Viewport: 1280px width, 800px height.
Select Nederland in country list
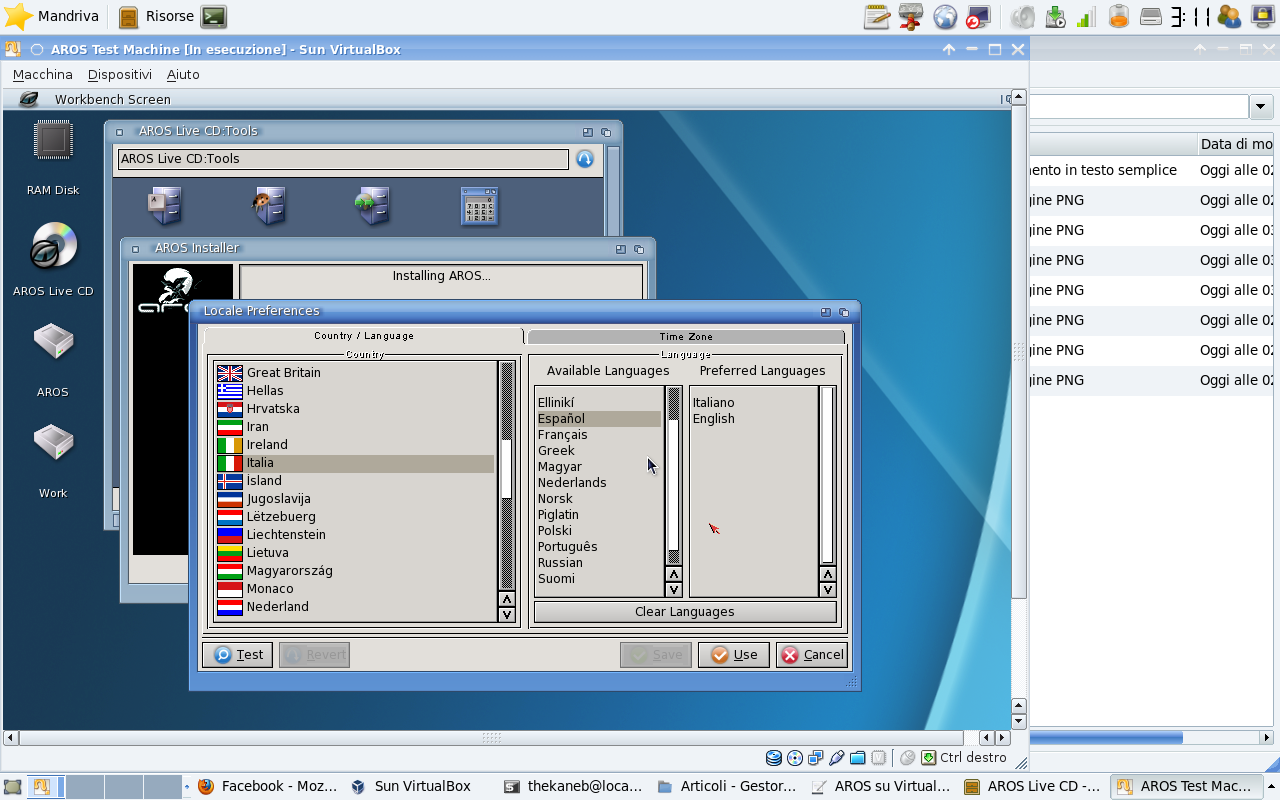[x=355, y=607]
